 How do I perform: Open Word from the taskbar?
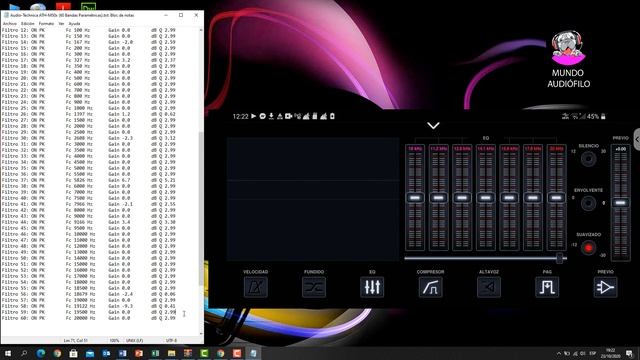click(x=122, y=353)
